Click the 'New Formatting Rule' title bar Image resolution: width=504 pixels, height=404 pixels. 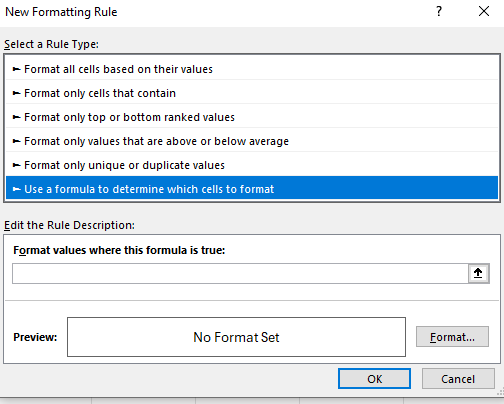(x=61, y=12)
